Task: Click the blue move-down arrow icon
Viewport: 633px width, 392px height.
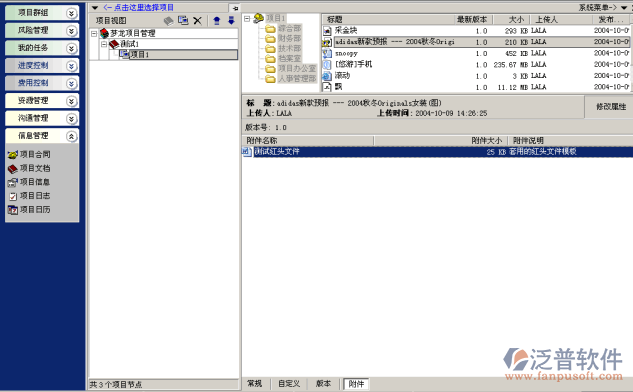Action: [231, 21]
